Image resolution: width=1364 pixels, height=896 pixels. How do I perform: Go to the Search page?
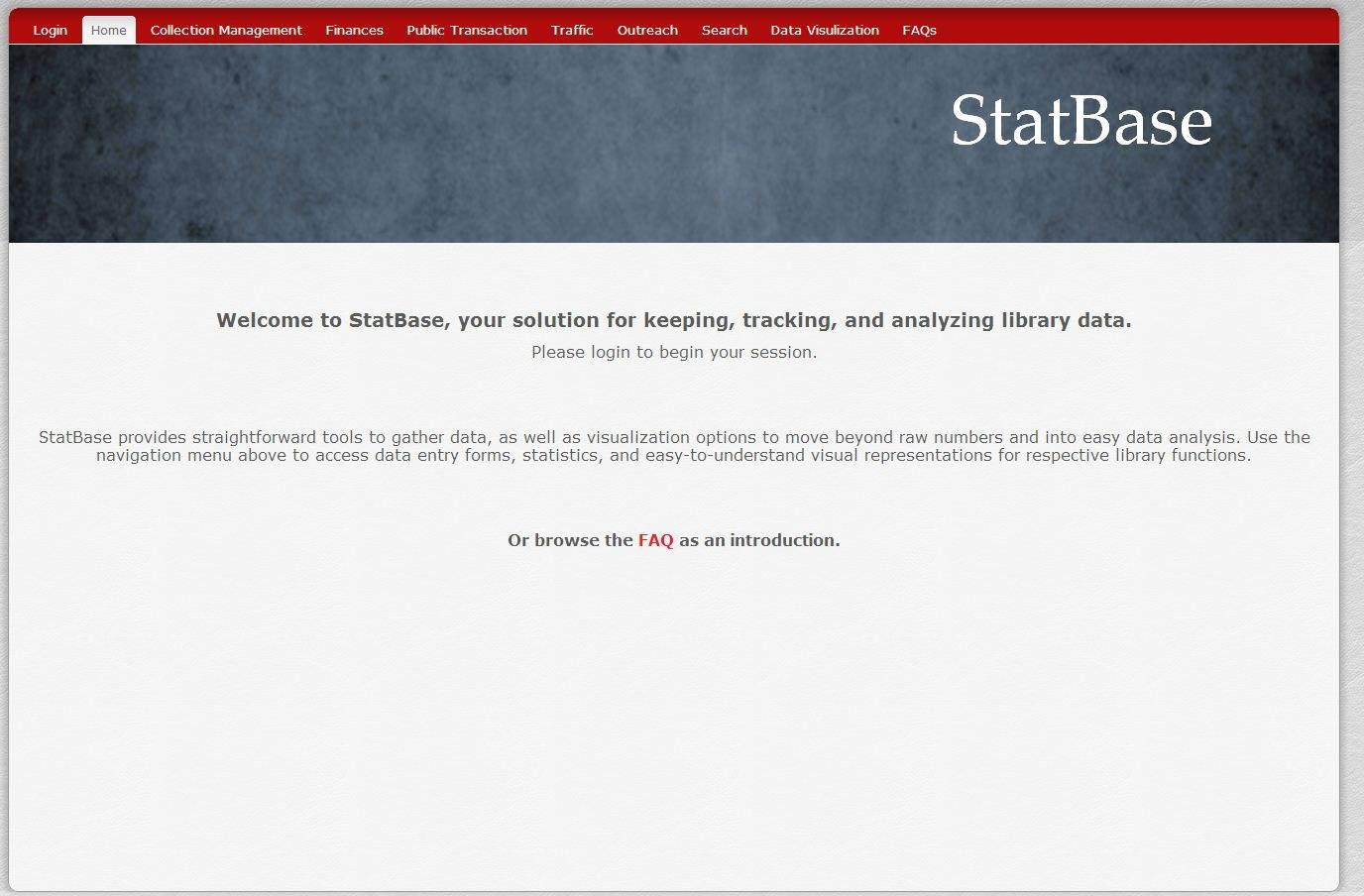click(725, 31)
